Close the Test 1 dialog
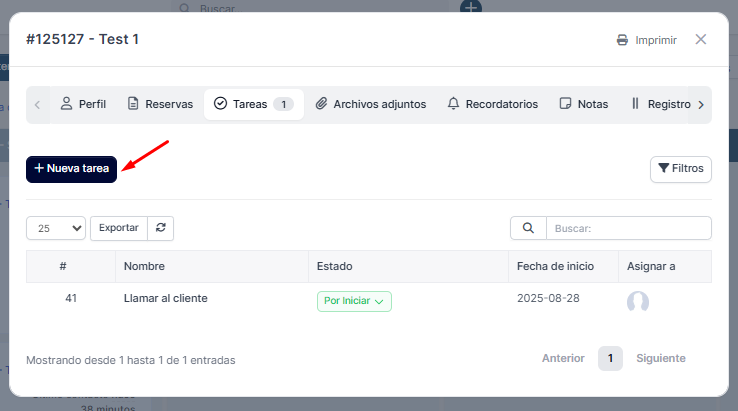 [701, 40]
